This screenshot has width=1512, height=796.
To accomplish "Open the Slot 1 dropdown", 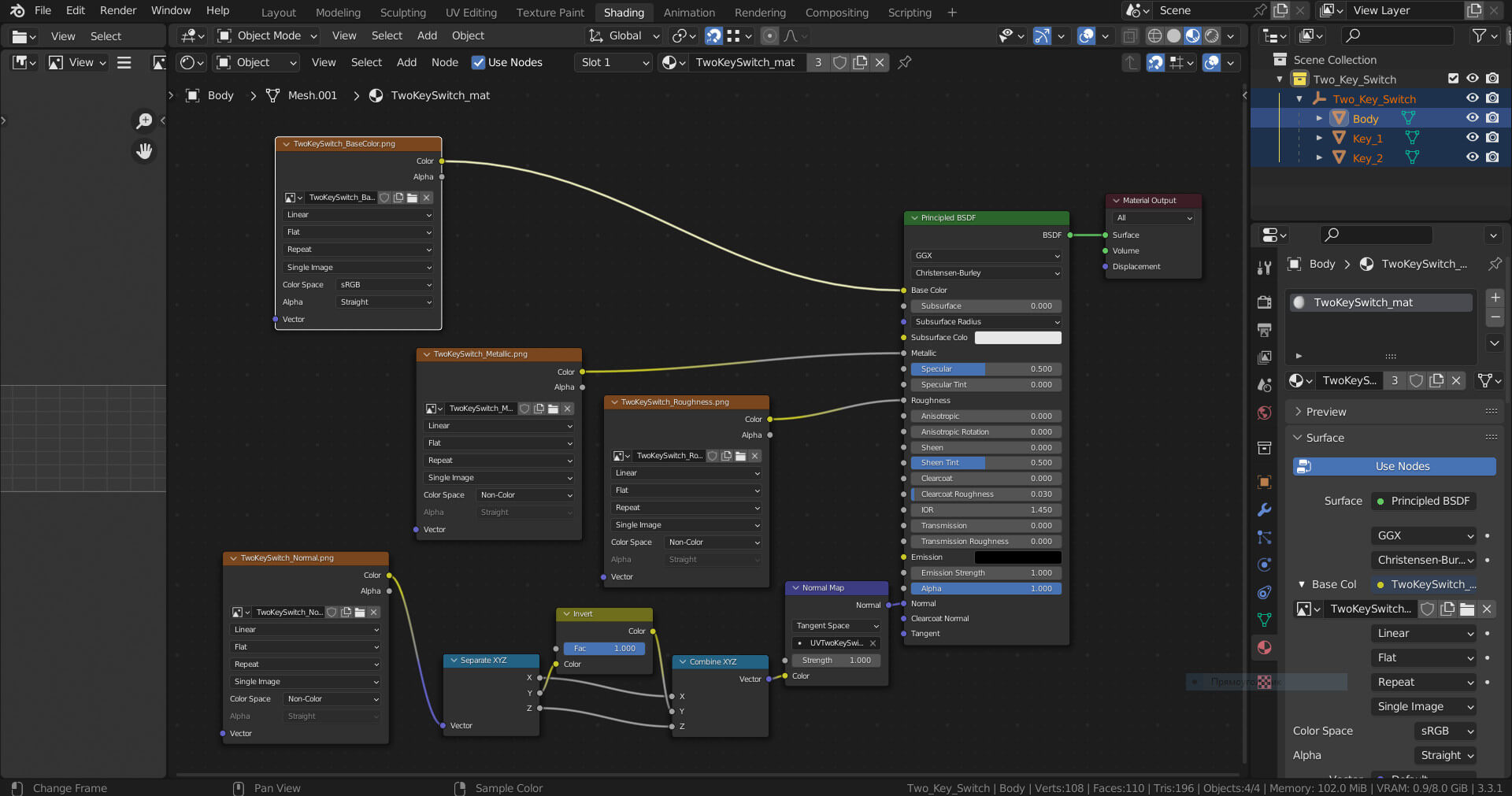I will pos(614,62).
